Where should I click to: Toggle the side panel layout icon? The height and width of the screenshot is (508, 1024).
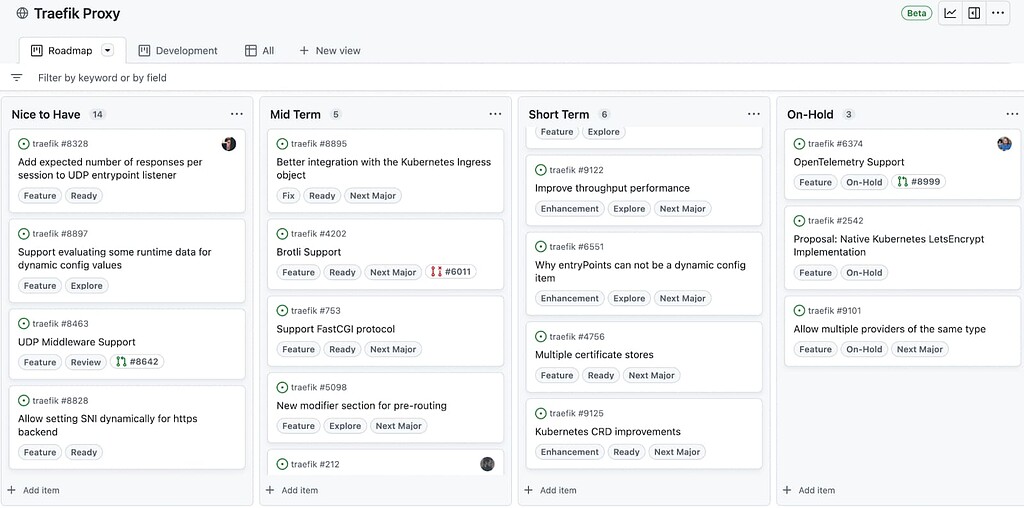(x=974, y=13)
